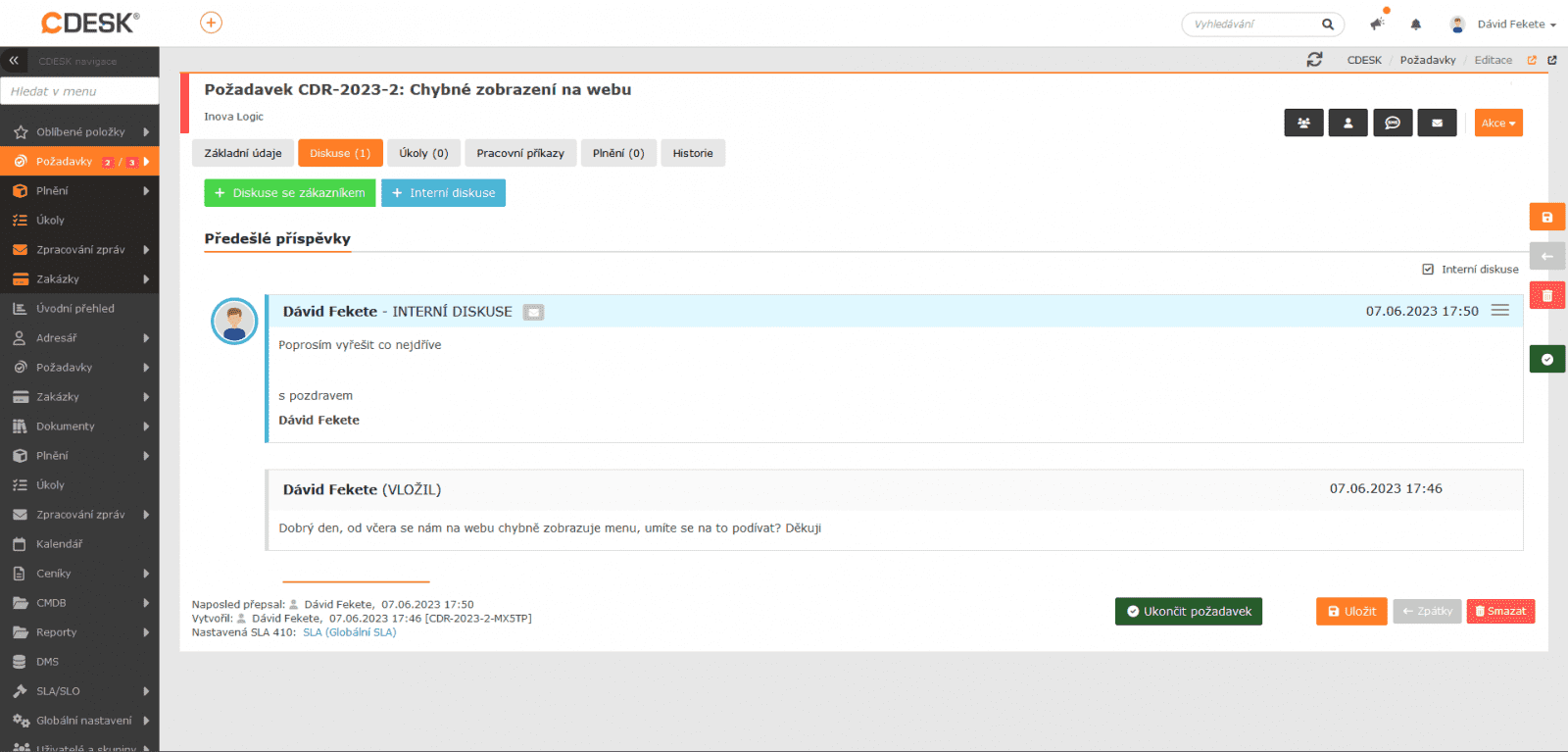Click the orange plus add-new icon
This screenshot has height=752, width=1568.
coord(211,23)
